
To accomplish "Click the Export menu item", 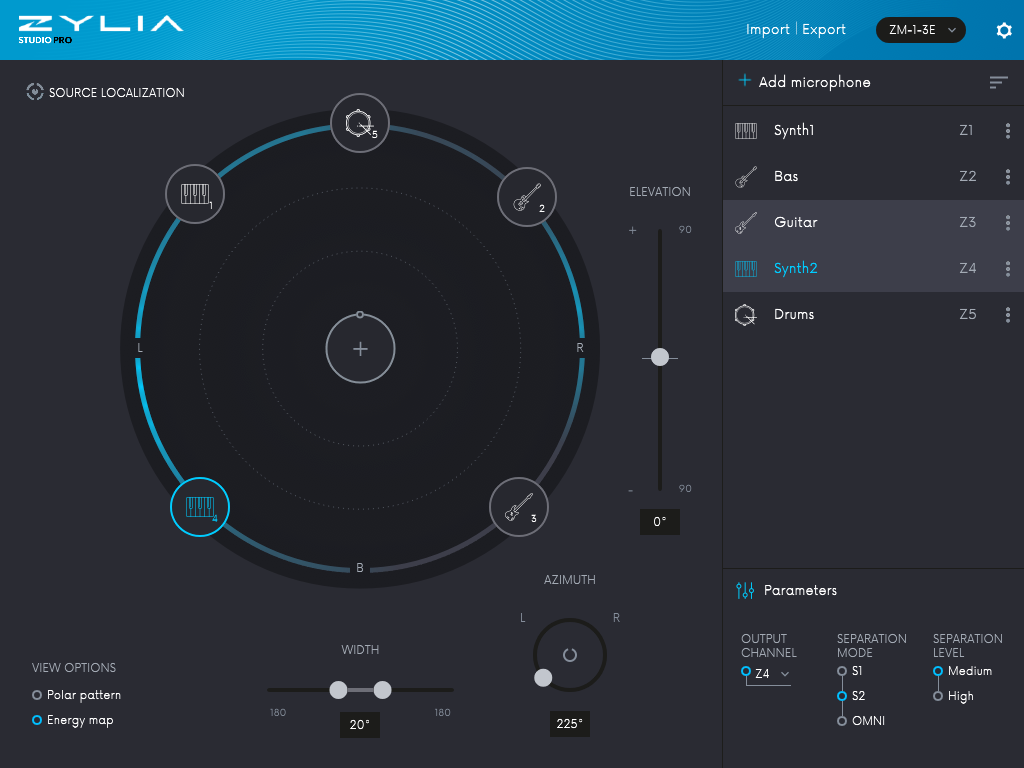I will click(823, 29).
